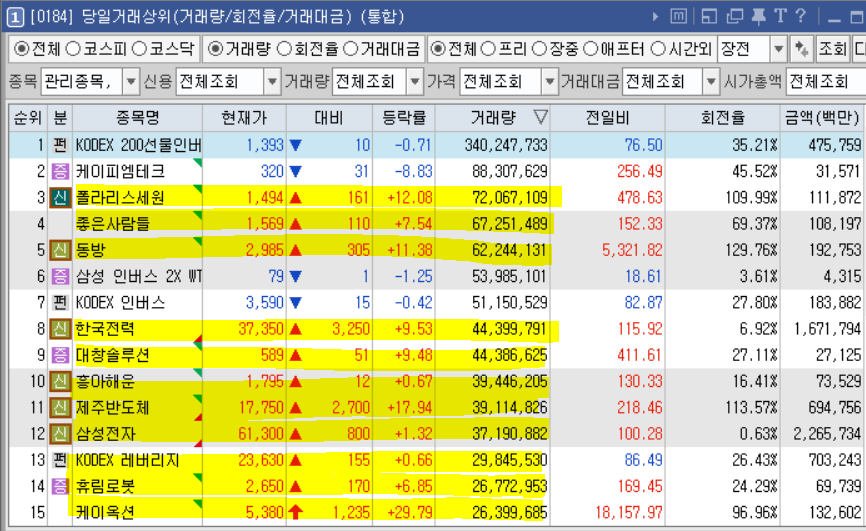The image size is (866, 531).
Task: Click the 펀 badge on KODEX 인버스 row
Action: (x=60, y=303)
